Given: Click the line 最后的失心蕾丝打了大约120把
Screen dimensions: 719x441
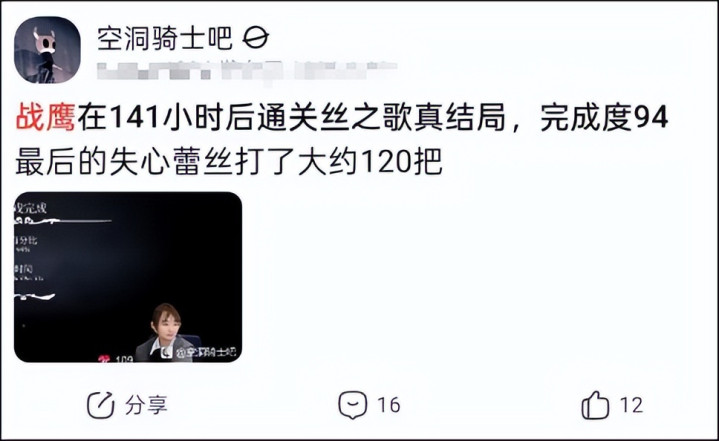Looking at the screenshot, I should 229,162.
